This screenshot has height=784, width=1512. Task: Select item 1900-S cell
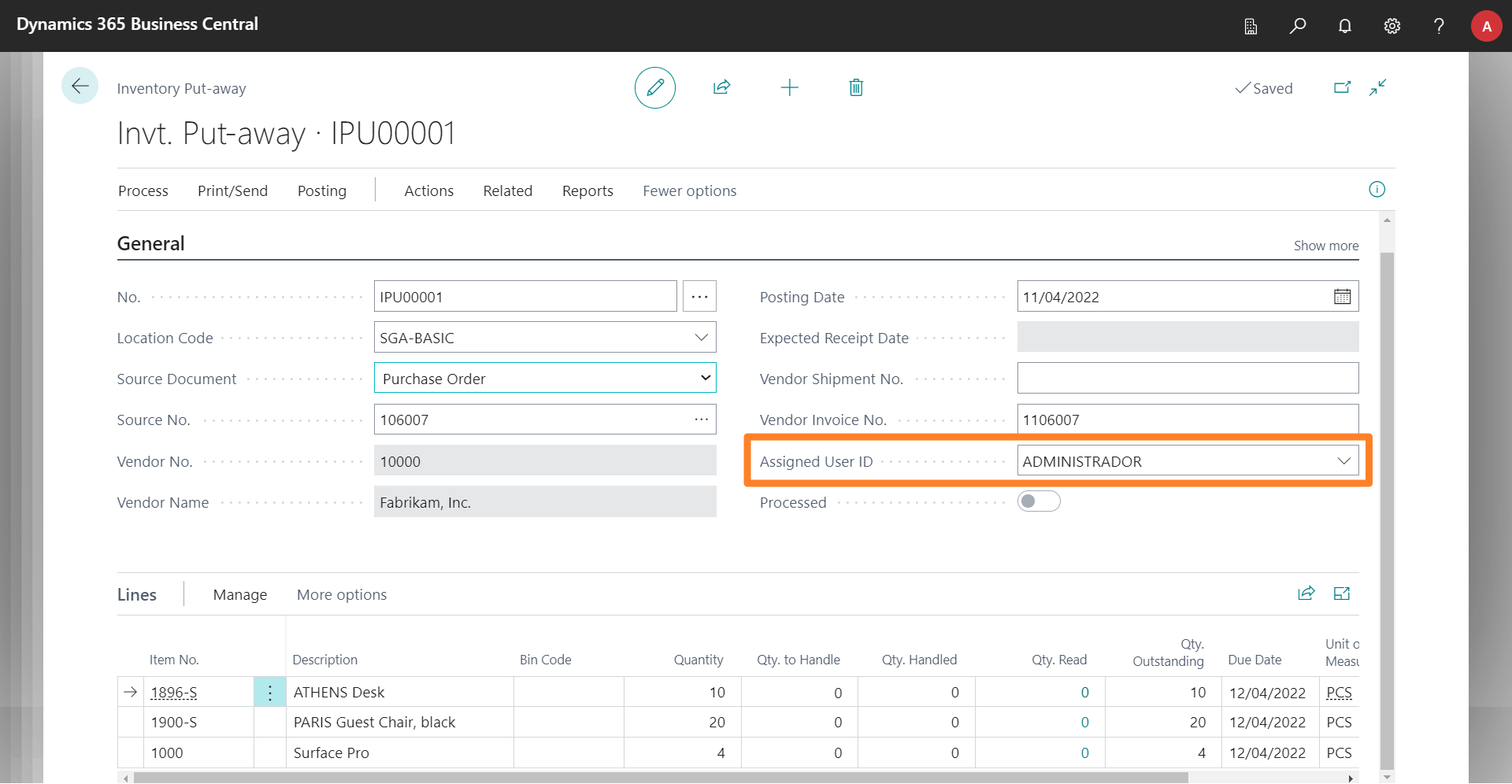199,723
